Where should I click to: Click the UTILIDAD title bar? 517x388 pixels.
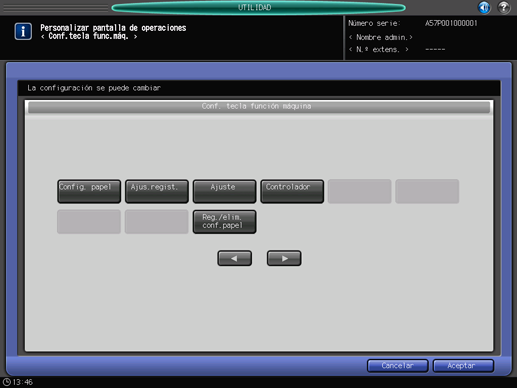tap(258, 7)
